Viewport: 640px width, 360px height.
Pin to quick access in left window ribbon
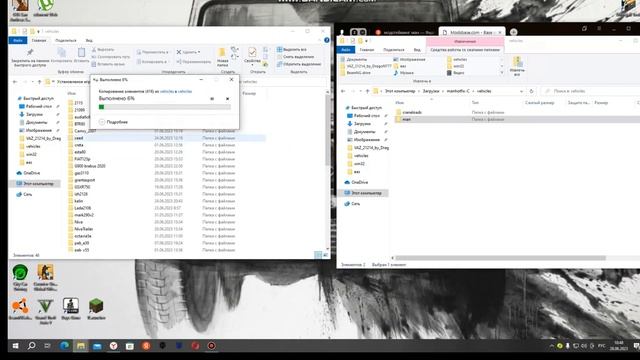(x=30, y=58)
